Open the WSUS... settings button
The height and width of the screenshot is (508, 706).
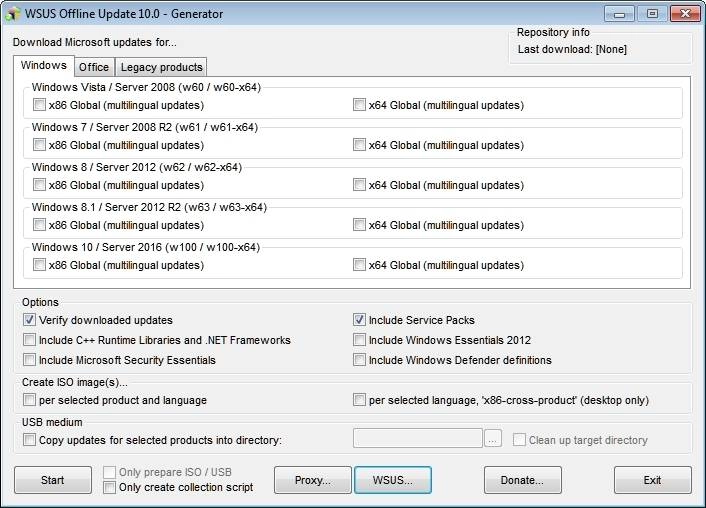tap(393, 480)
